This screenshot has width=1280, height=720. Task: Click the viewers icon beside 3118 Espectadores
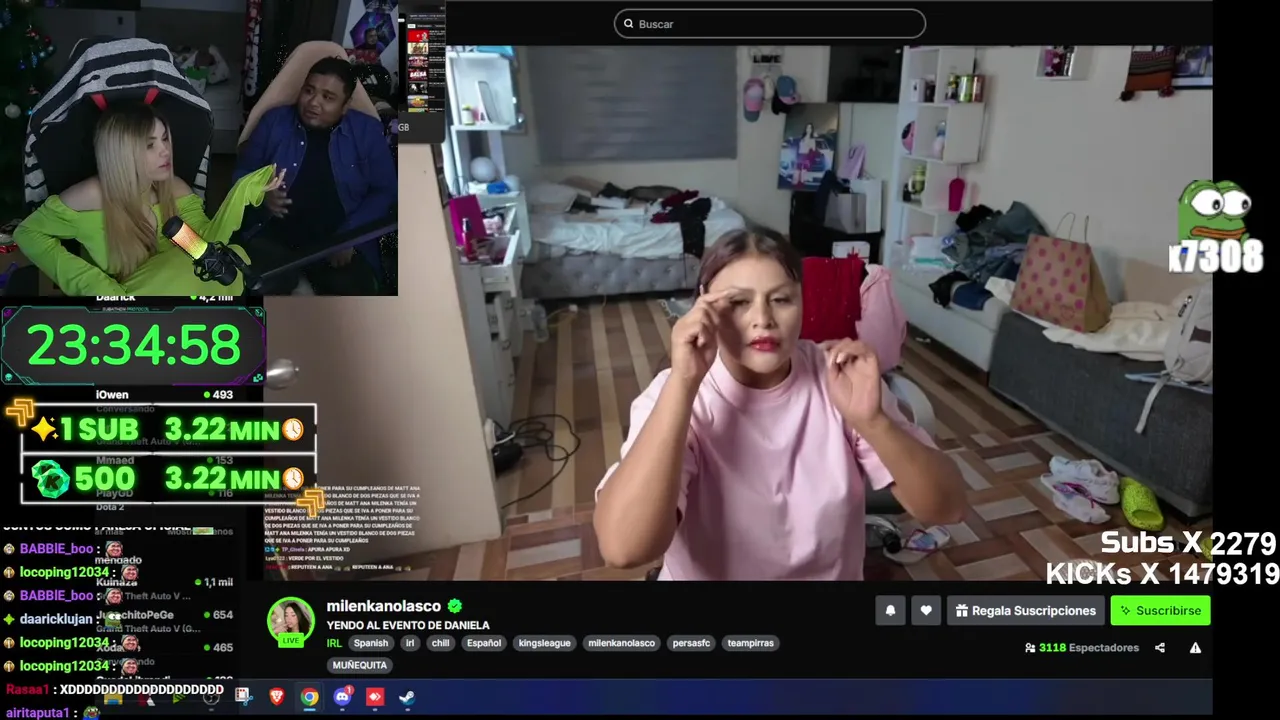pyautogui.click(x=1030, y=648)
